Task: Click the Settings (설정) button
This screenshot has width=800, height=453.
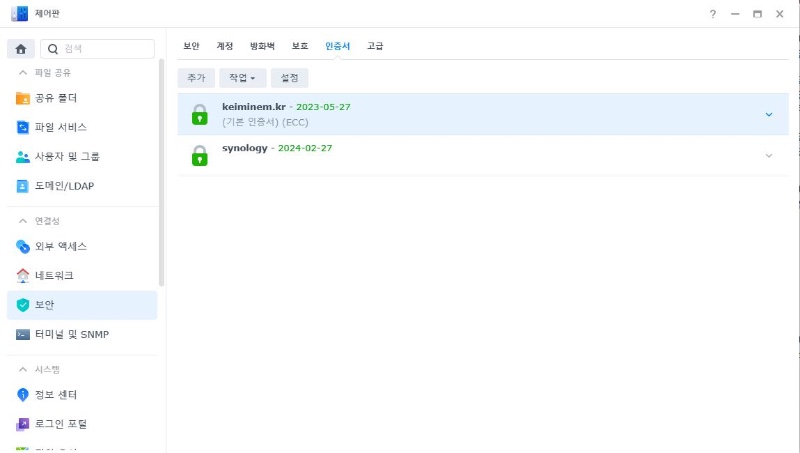Action: [289, 78]
